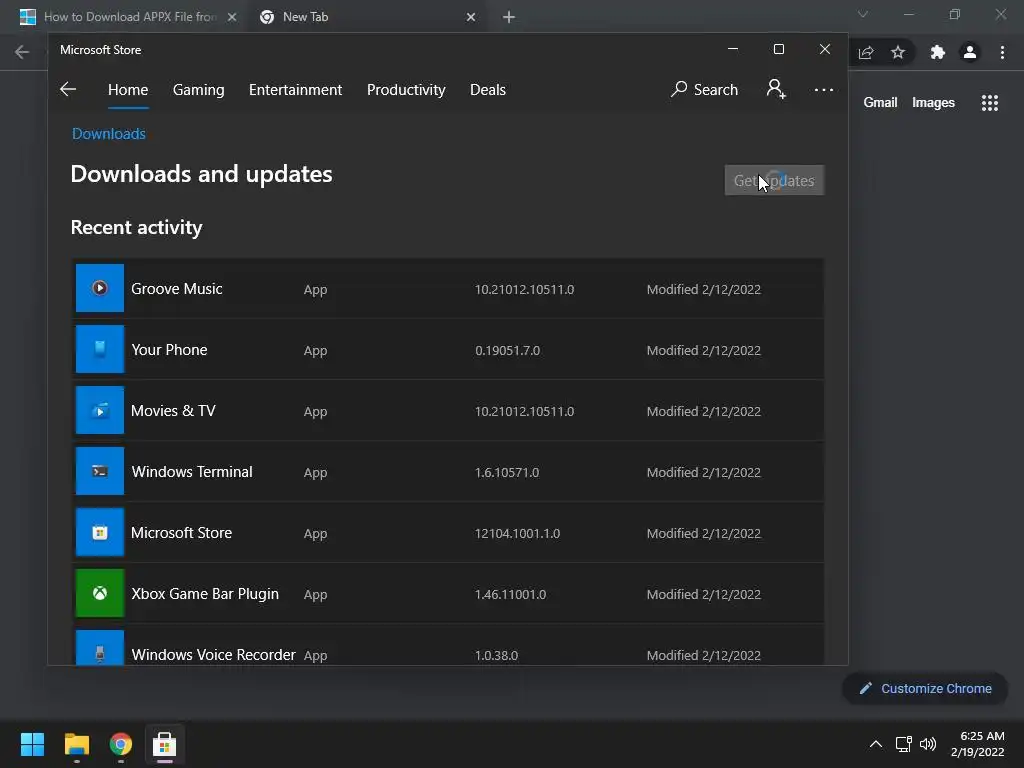This screenshot has height=768, width=1024.
Task: Click version 1.46.11001.0 text
Action: point(510,594)
